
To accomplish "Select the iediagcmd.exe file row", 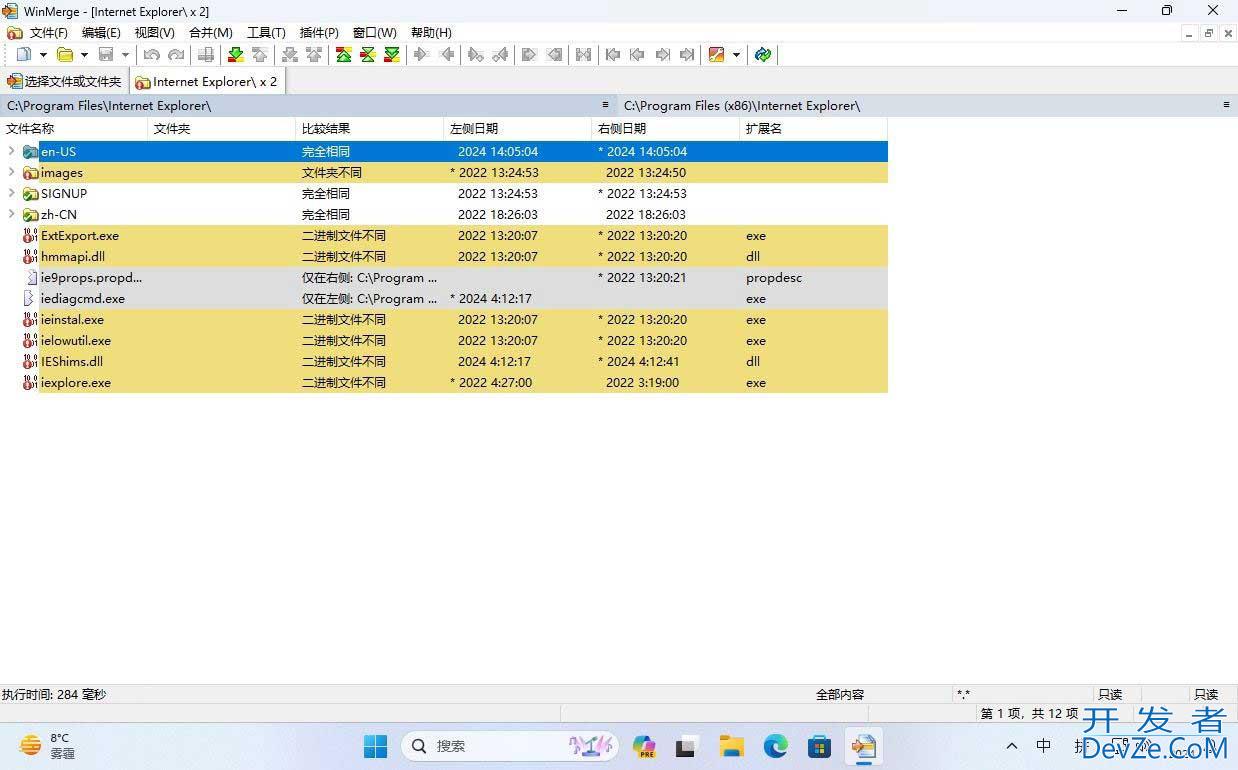I will point(444,298).
